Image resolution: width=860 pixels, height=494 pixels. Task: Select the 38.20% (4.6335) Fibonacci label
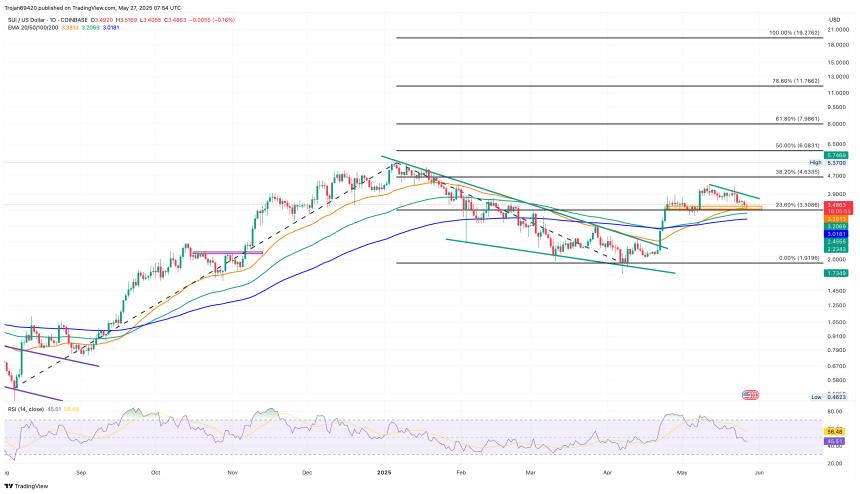(797, 172)
